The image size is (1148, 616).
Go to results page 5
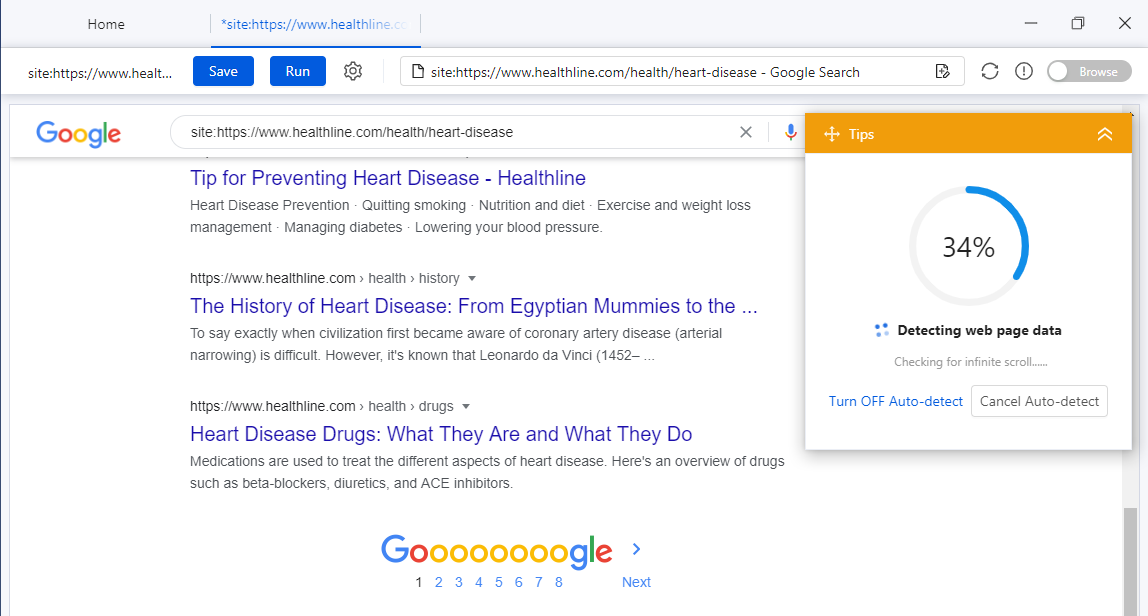tap(499, 582)
